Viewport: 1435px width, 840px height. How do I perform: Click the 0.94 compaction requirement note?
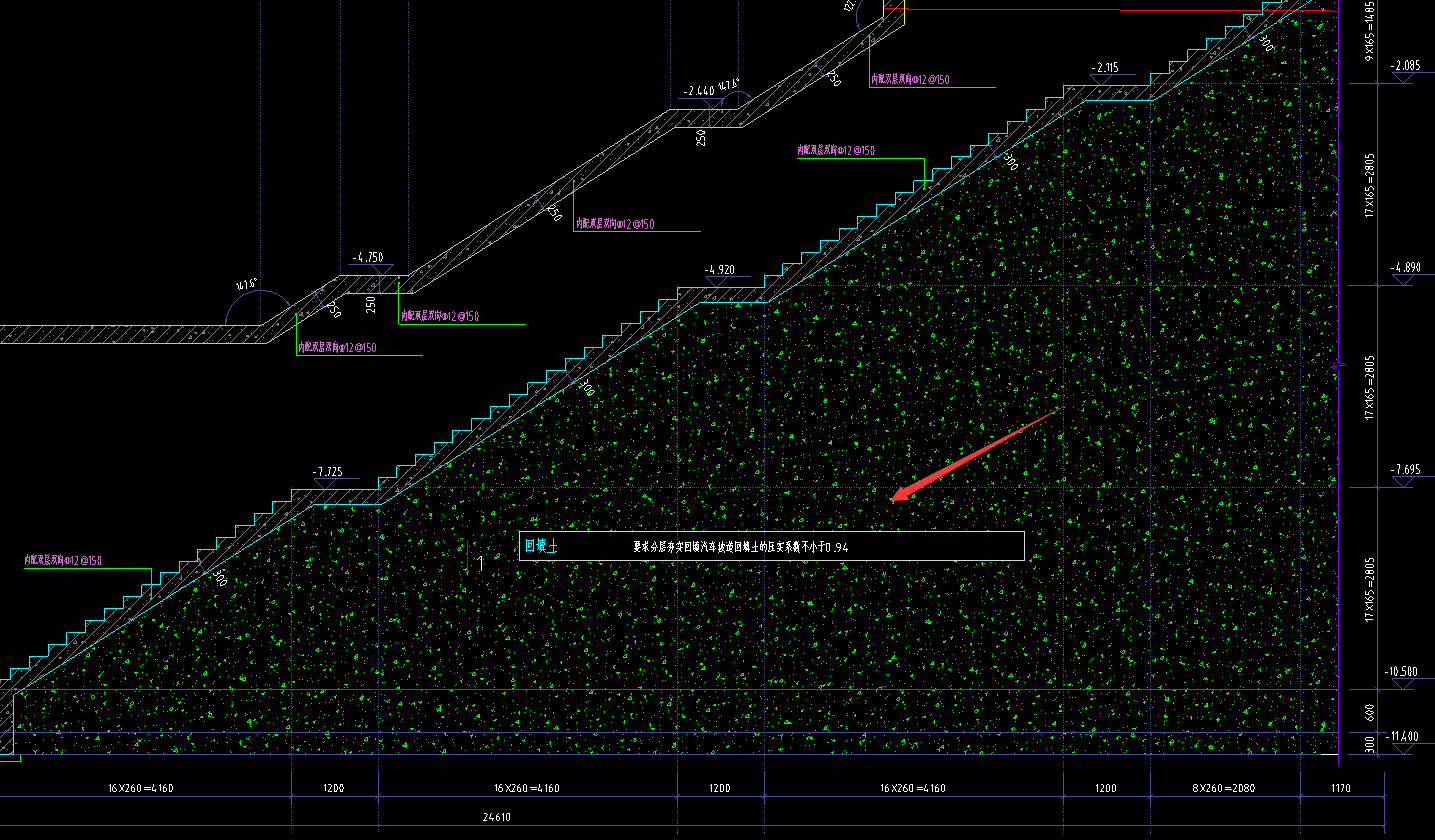tap(741, 547)
